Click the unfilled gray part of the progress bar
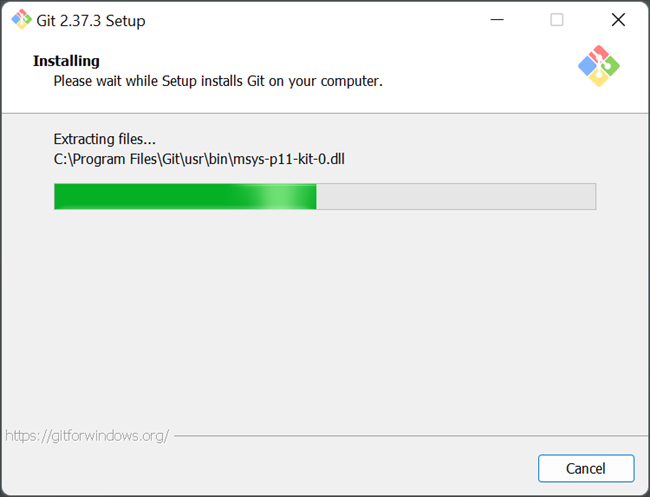Image resolution: width=650 pixels, height=497 pixels. coord(455,196)
